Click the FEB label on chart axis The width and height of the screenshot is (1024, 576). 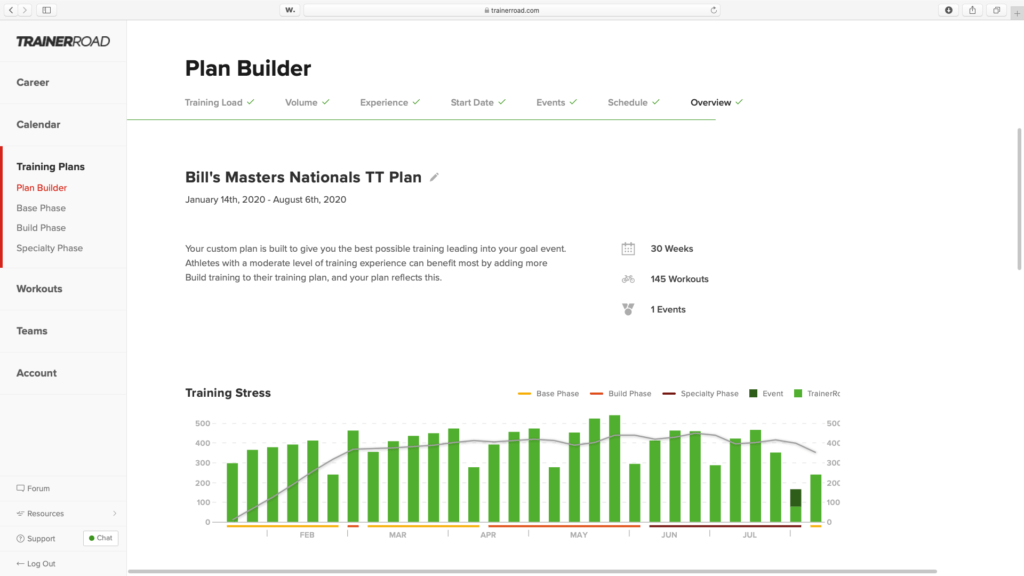(x=307, y=535)
